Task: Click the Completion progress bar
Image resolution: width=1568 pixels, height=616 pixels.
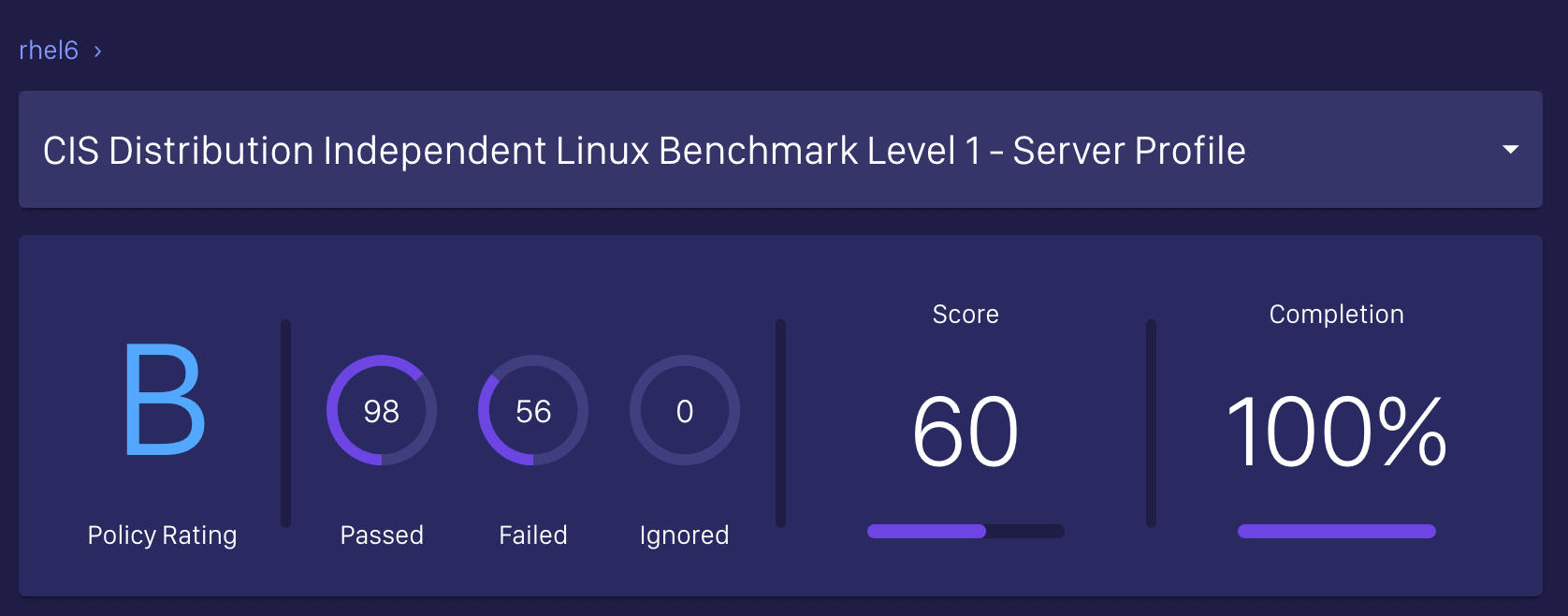Action: (1336, 532)
